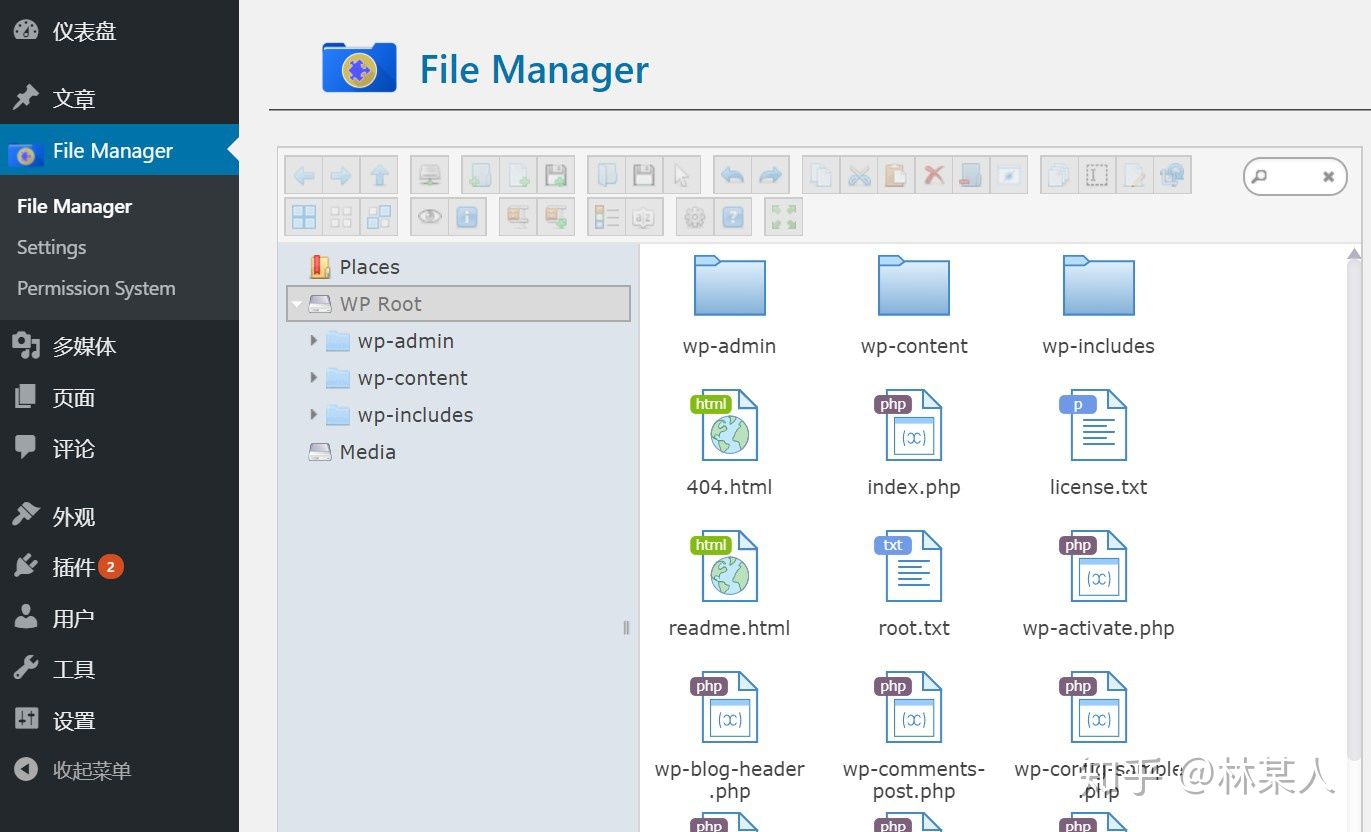Image resolution: width=1371 pixels, height=832 pixels.
Task: Click the Duplicate files icon
Action: (x=1059, y=176)
